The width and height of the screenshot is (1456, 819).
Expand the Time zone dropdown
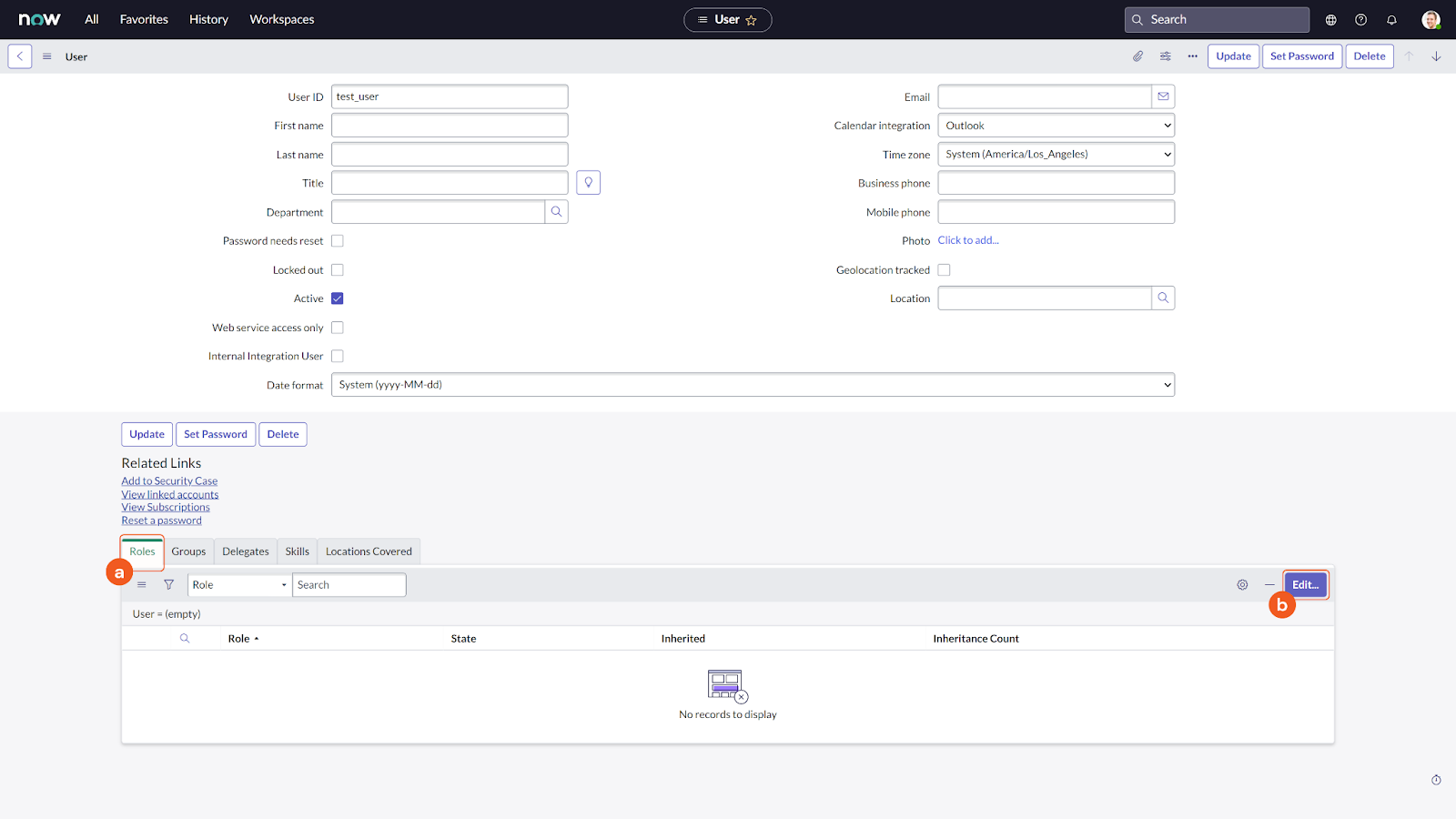(x=1056, y=155)
